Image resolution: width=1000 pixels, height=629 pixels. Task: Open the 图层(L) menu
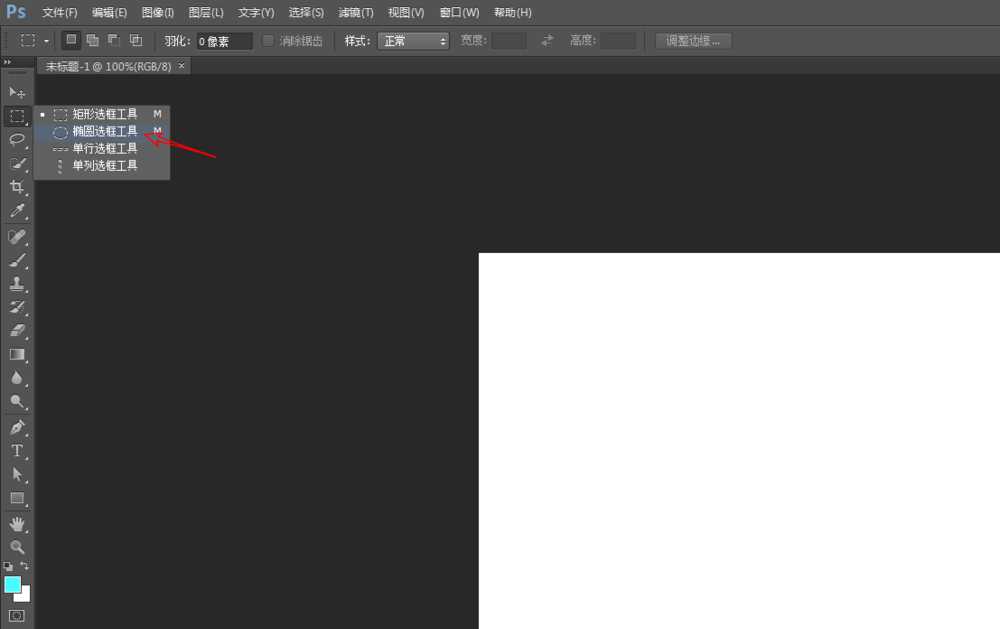pyautogui.click(x=206, y=12)
